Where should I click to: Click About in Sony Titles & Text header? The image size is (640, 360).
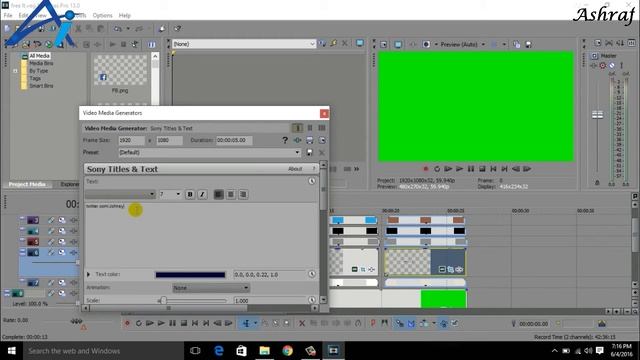(x=295, y=169)
